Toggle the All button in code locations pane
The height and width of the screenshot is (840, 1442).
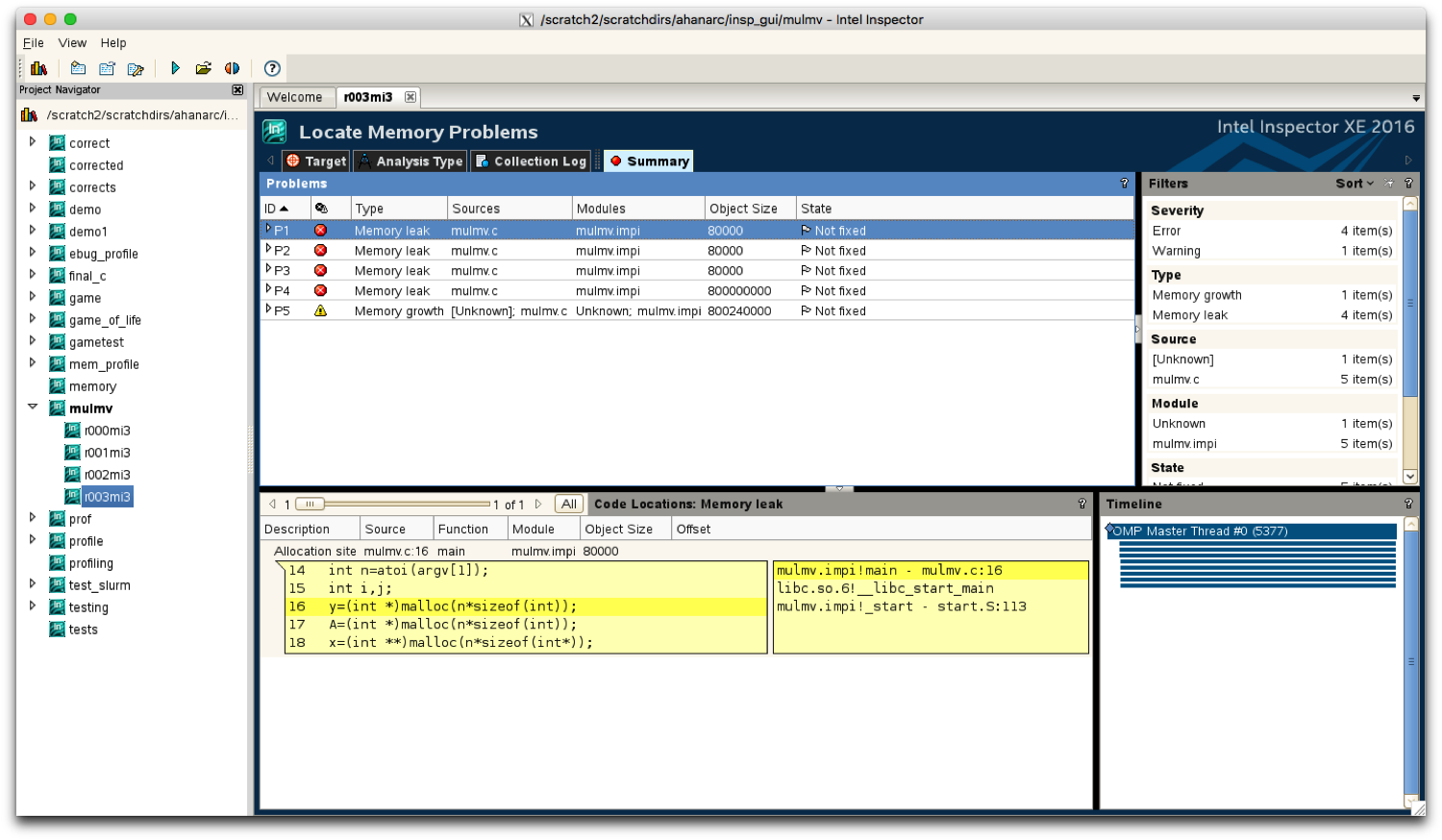click(x=568, y=503)
